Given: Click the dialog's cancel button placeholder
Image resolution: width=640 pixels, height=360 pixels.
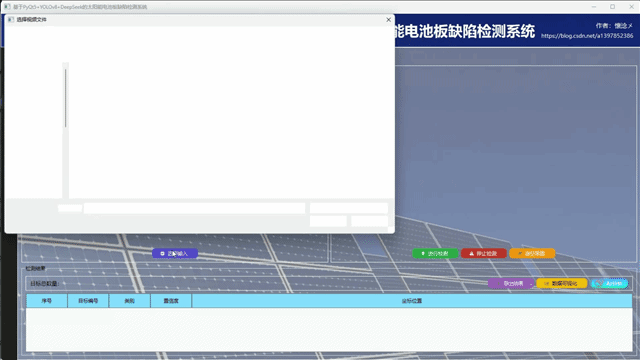Looking at the screenshot, I should click(369, 221).
